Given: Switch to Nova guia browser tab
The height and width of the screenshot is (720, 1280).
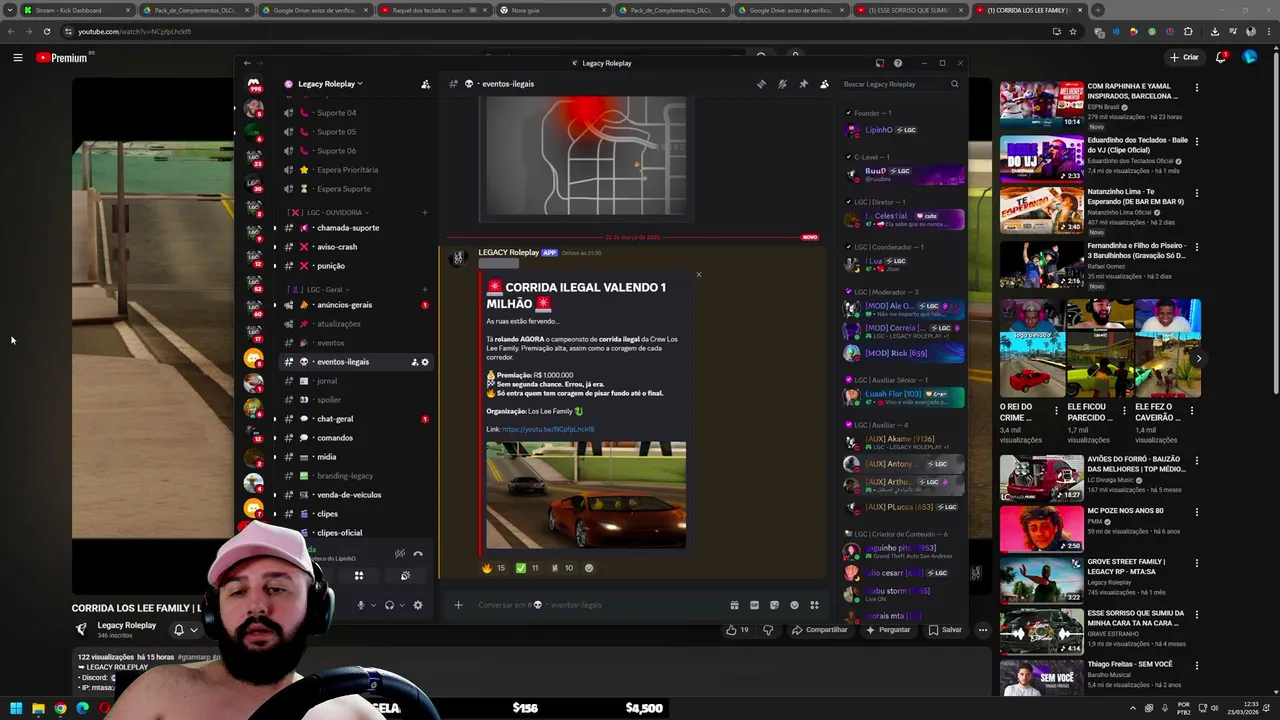Looking at the screenshot, I should [x=553, y=10].
